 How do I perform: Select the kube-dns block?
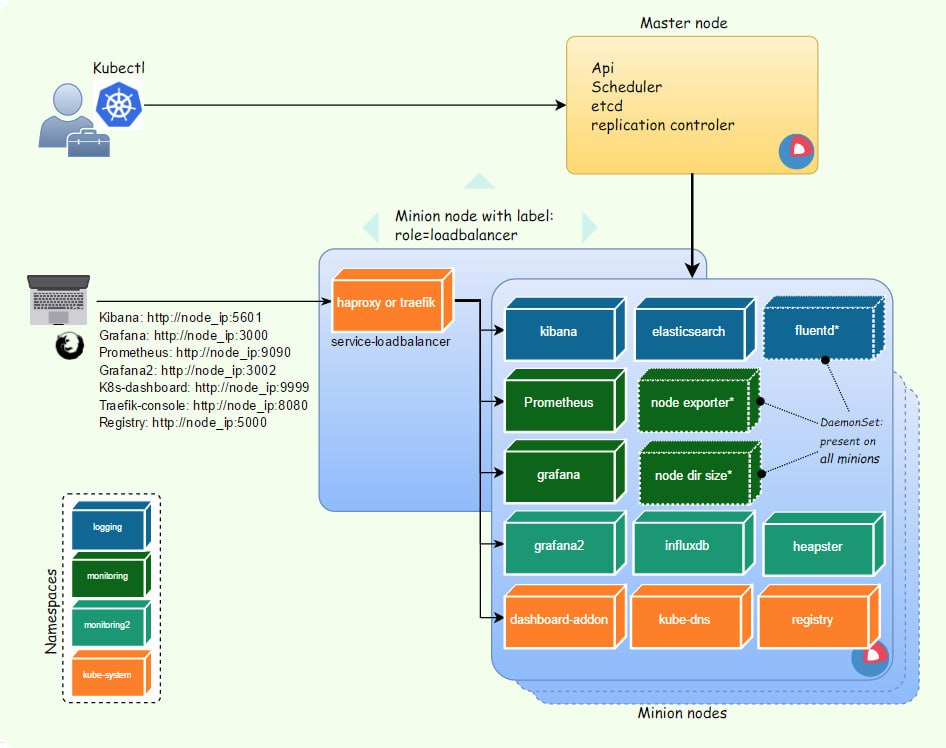(691, 616)
